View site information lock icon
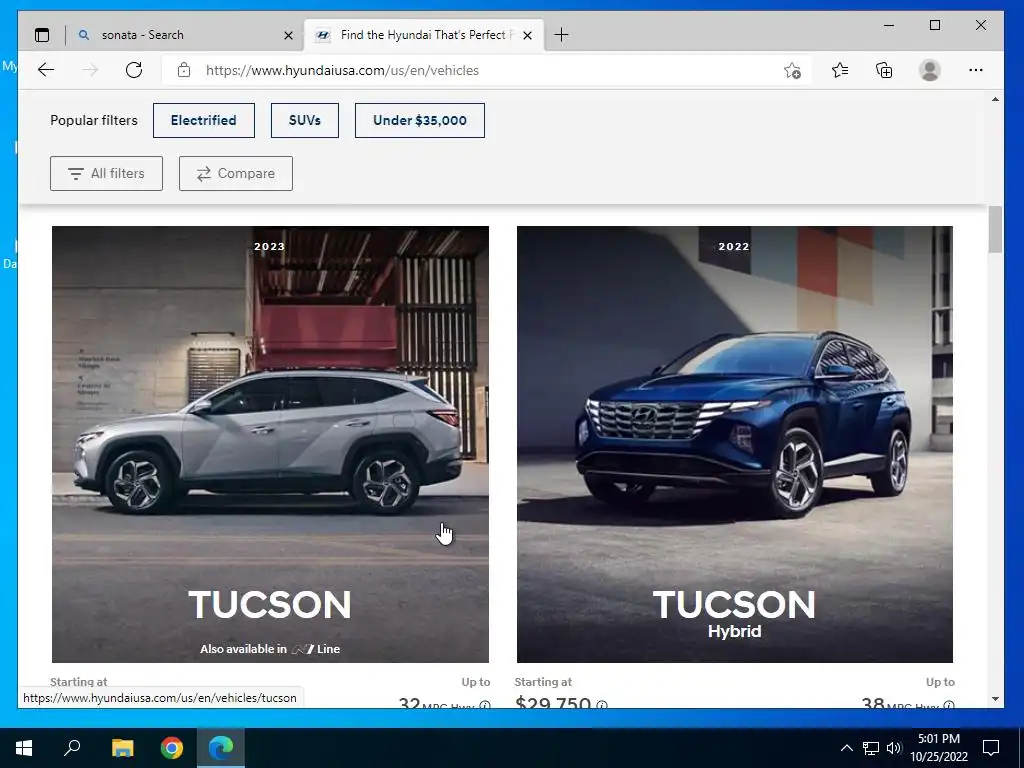The height and width of the screenshot is (768, 1024). click(x=184, y=70)
